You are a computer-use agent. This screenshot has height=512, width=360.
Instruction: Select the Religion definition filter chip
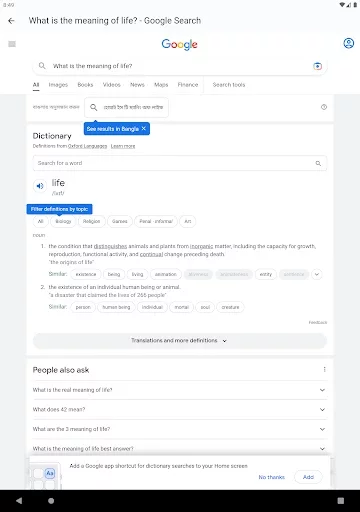pos(91,221)
